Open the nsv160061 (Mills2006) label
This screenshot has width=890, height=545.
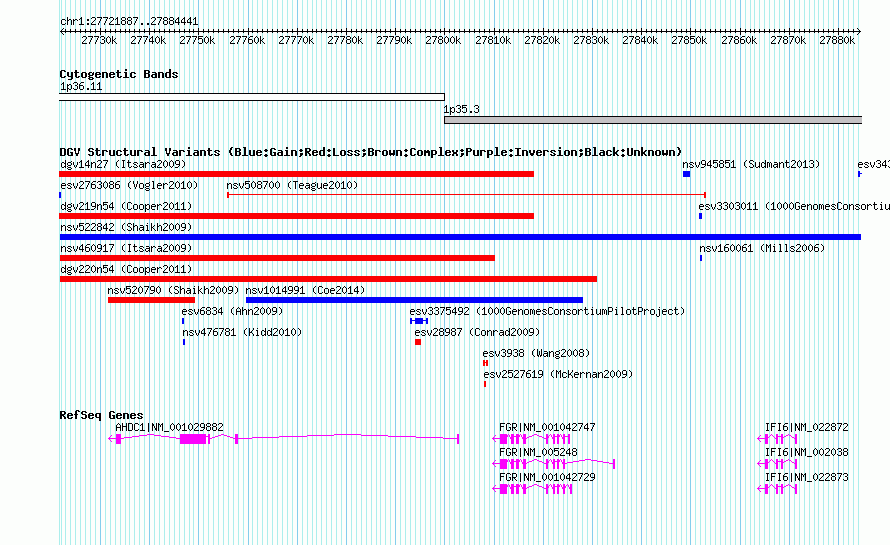[762, 248]
